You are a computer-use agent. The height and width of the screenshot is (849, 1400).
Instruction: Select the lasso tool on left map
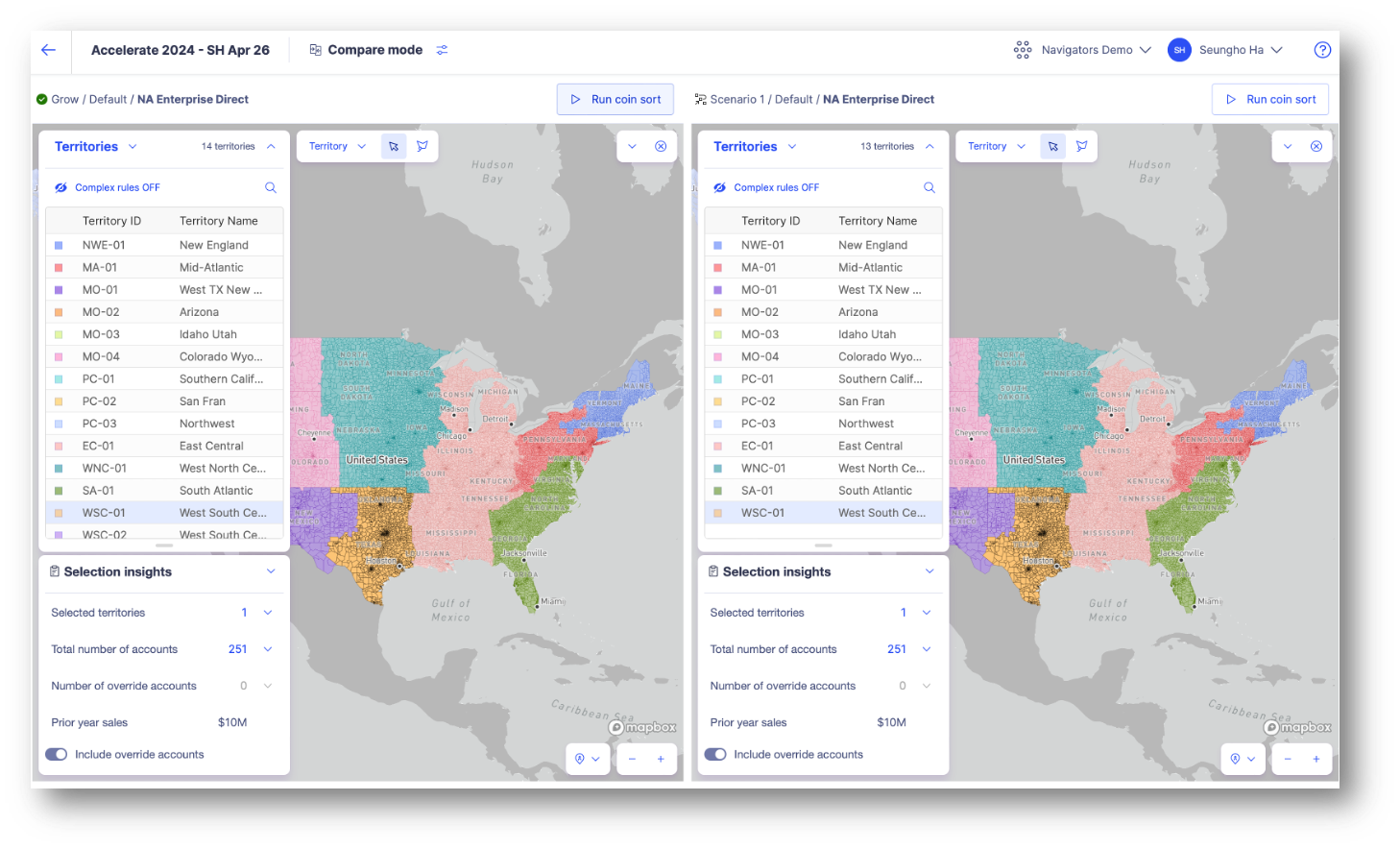[422, 146]
